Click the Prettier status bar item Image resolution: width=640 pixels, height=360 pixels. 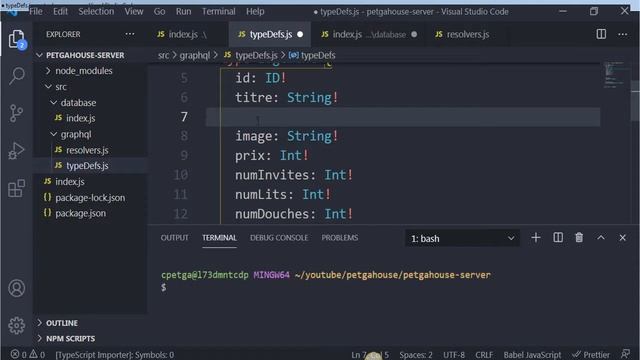591,354
